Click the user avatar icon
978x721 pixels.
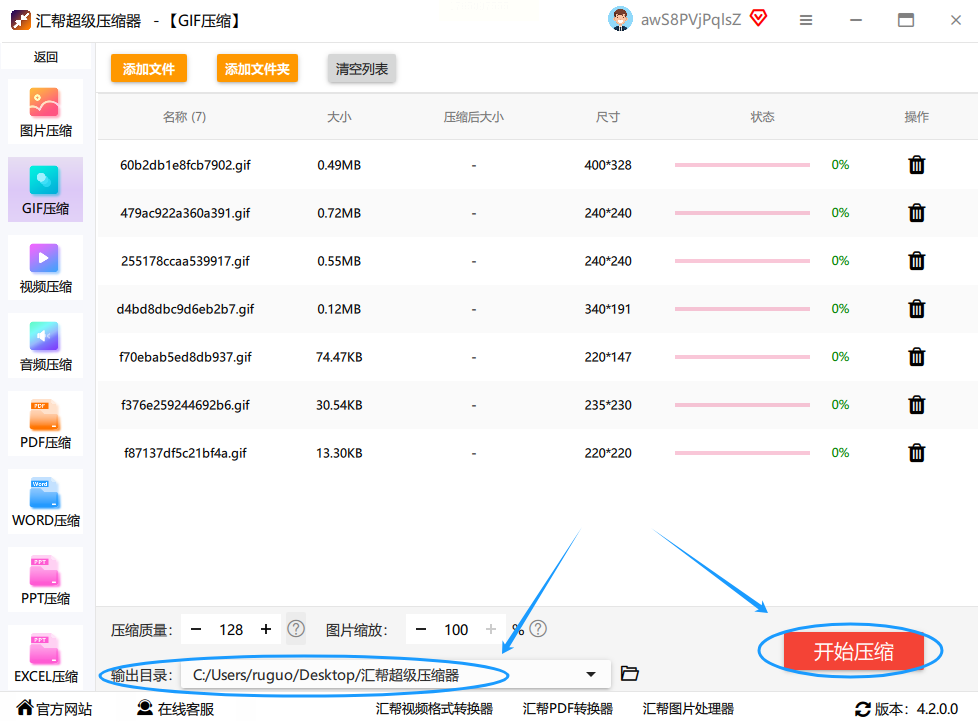620,20
